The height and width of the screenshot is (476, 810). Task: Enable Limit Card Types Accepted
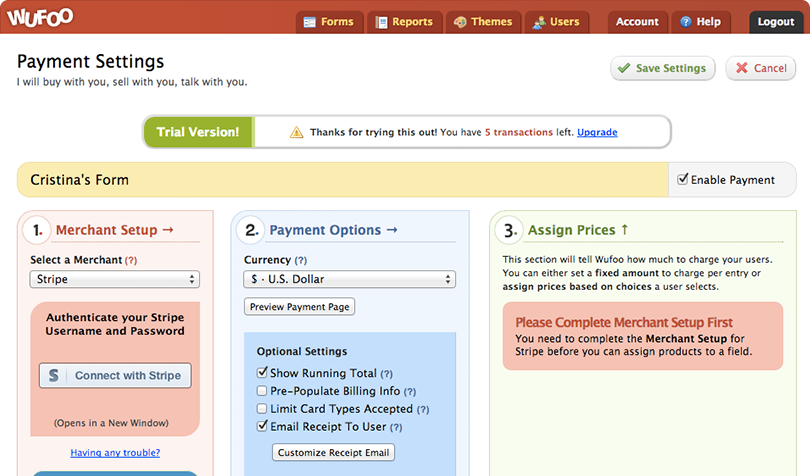click(262, 408)
